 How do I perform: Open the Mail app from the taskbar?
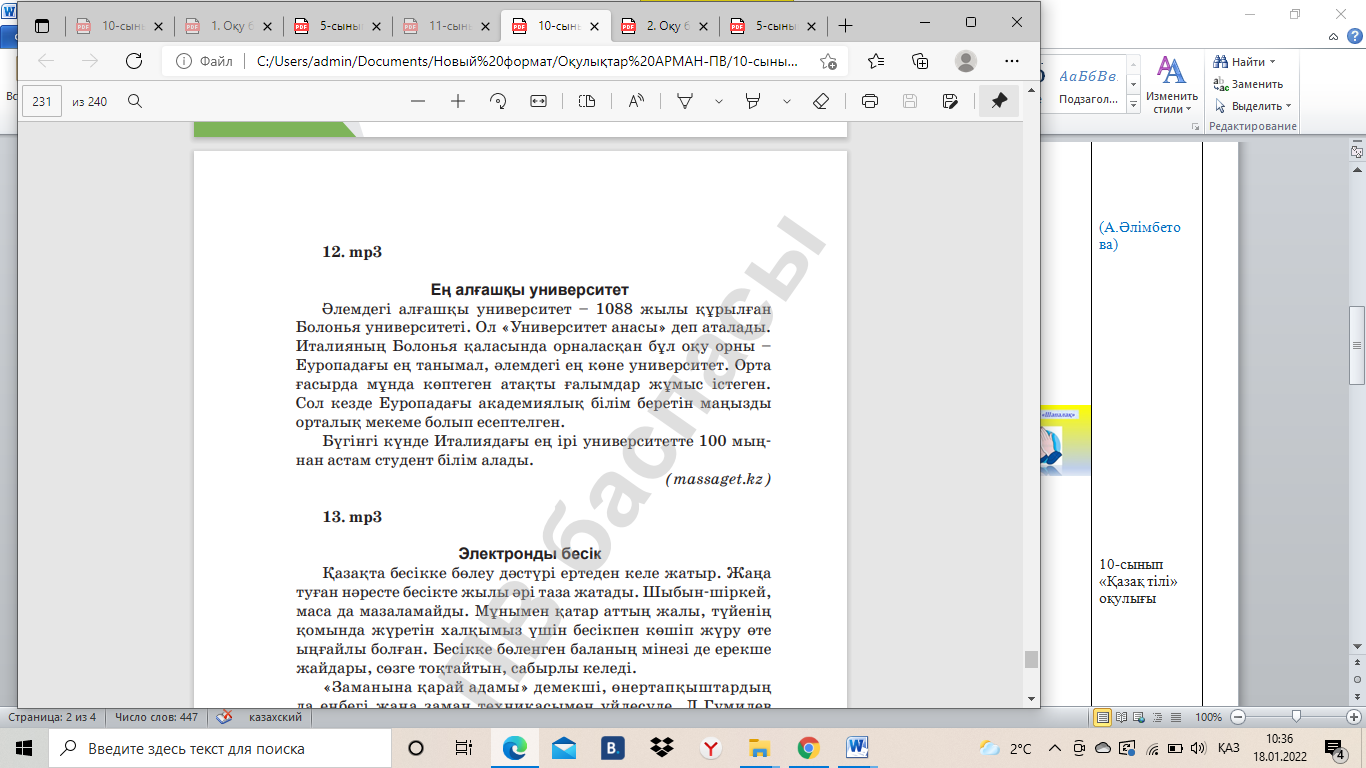563,748
